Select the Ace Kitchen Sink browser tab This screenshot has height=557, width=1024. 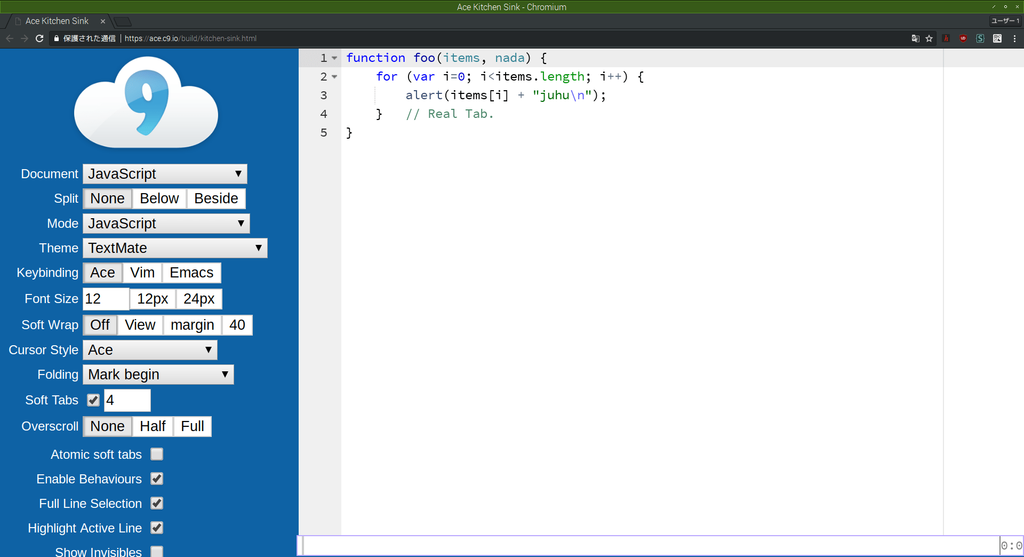point(58,21)
